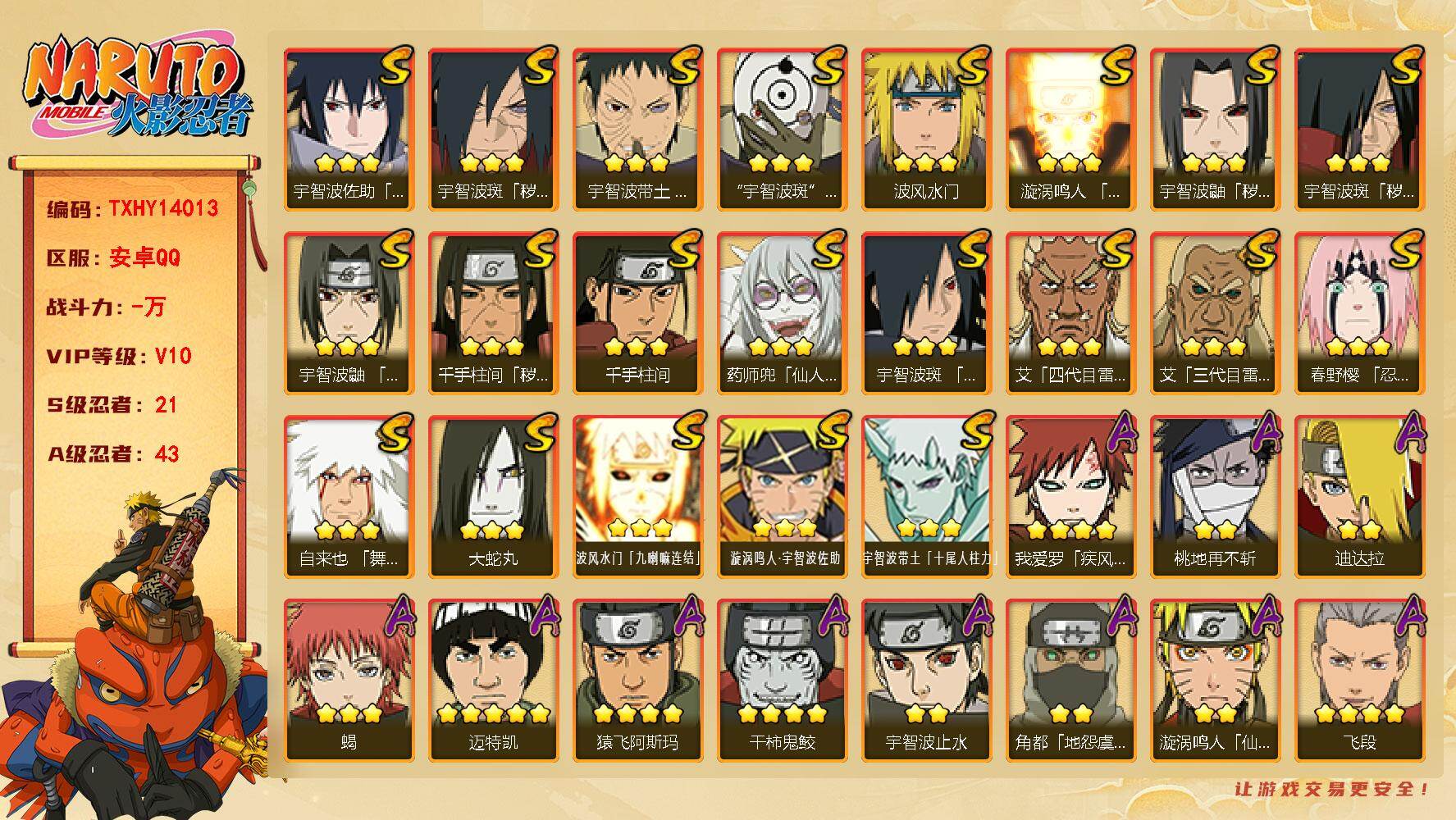Select the 迪达拉 A-rank card
Screen dimensions: 1456x820
click(x=1359, y=496)
